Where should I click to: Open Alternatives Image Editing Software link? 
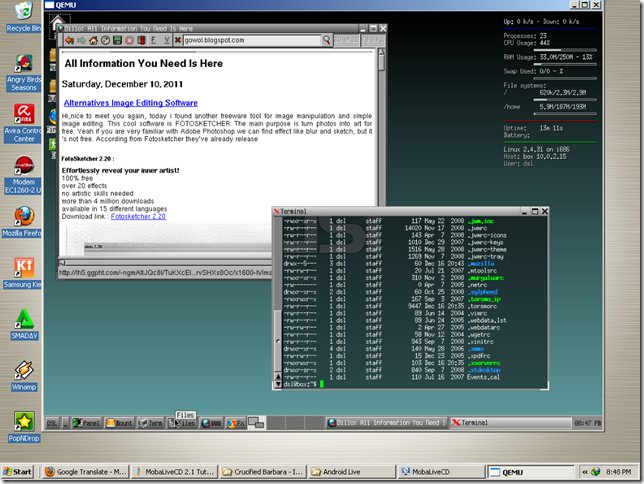(x=130, y=102)
